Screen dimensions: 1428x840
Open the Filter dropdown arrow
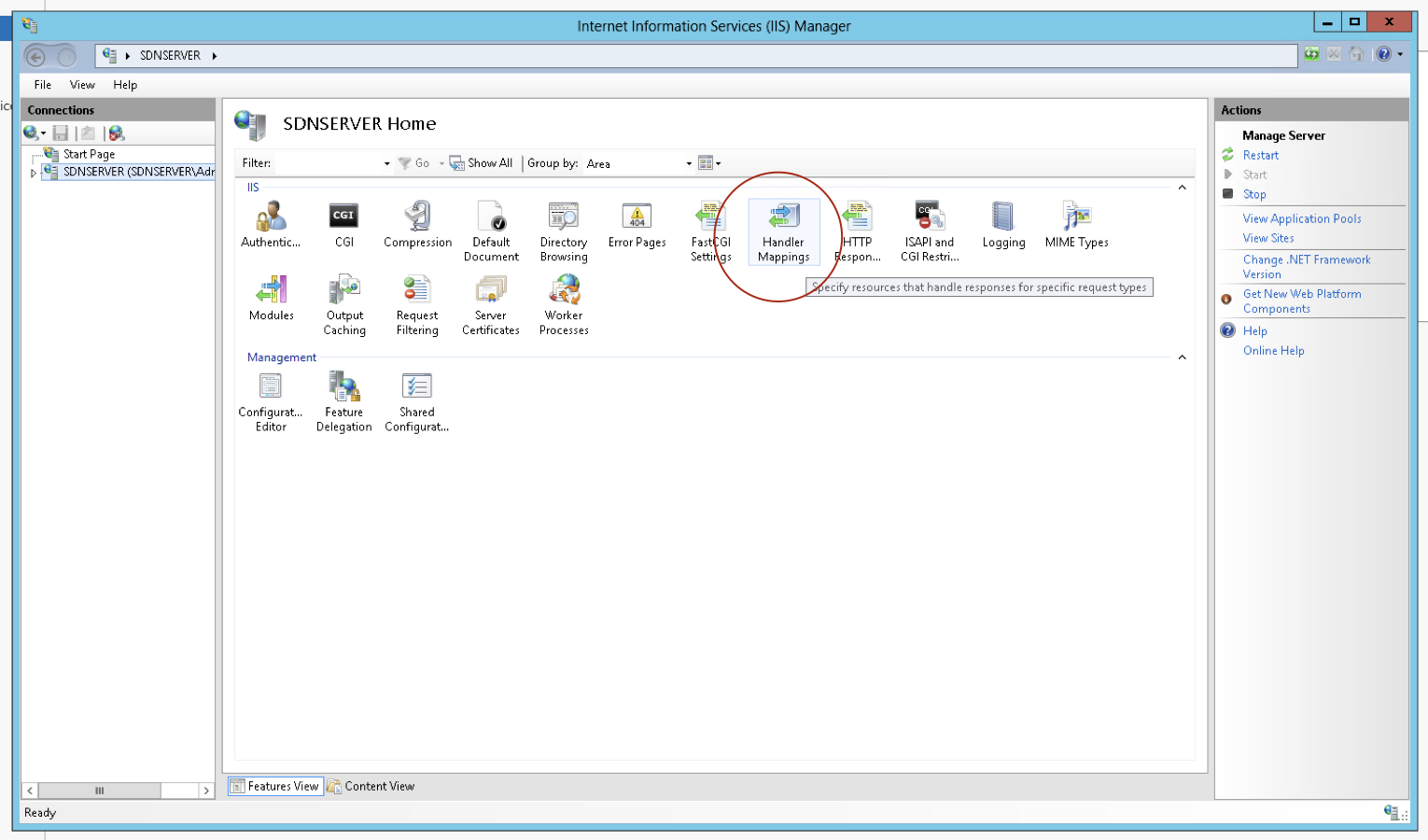(386, 163)
